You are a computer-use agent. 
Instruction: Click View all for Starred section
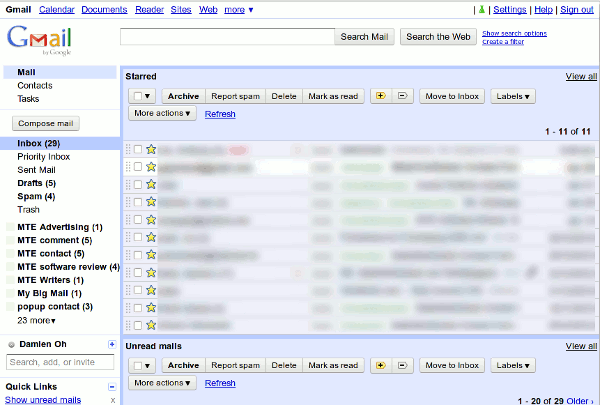tap(581, 76)
